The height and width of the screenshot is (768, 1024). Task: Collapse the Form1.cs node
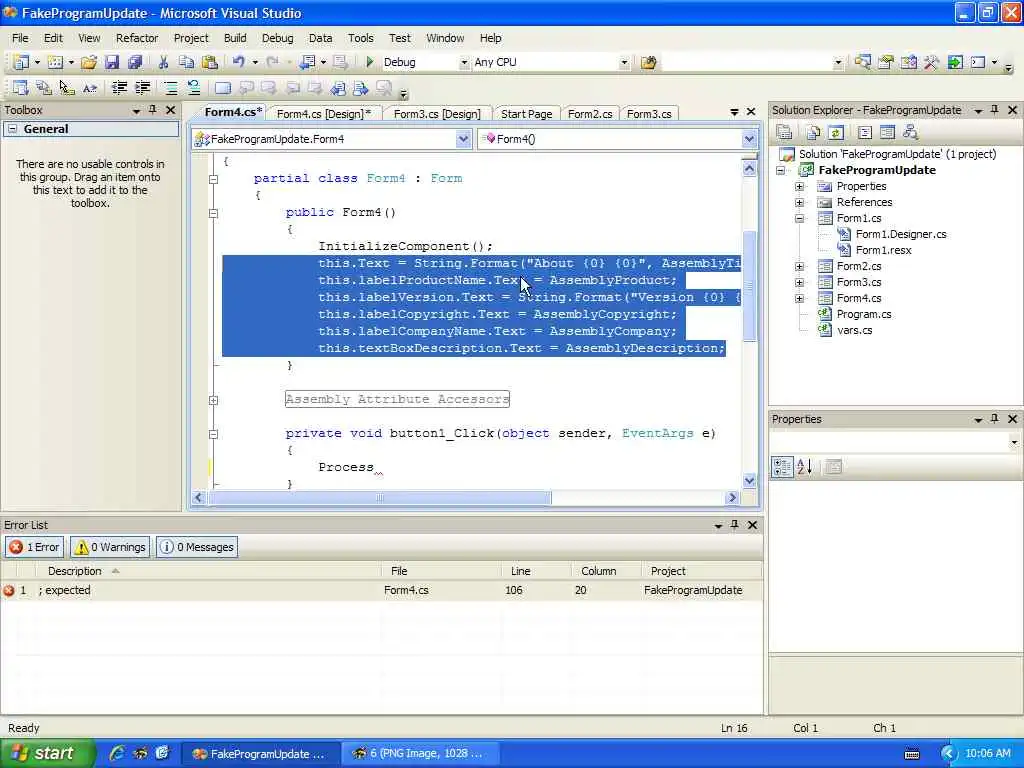click(x=799, y=218)
